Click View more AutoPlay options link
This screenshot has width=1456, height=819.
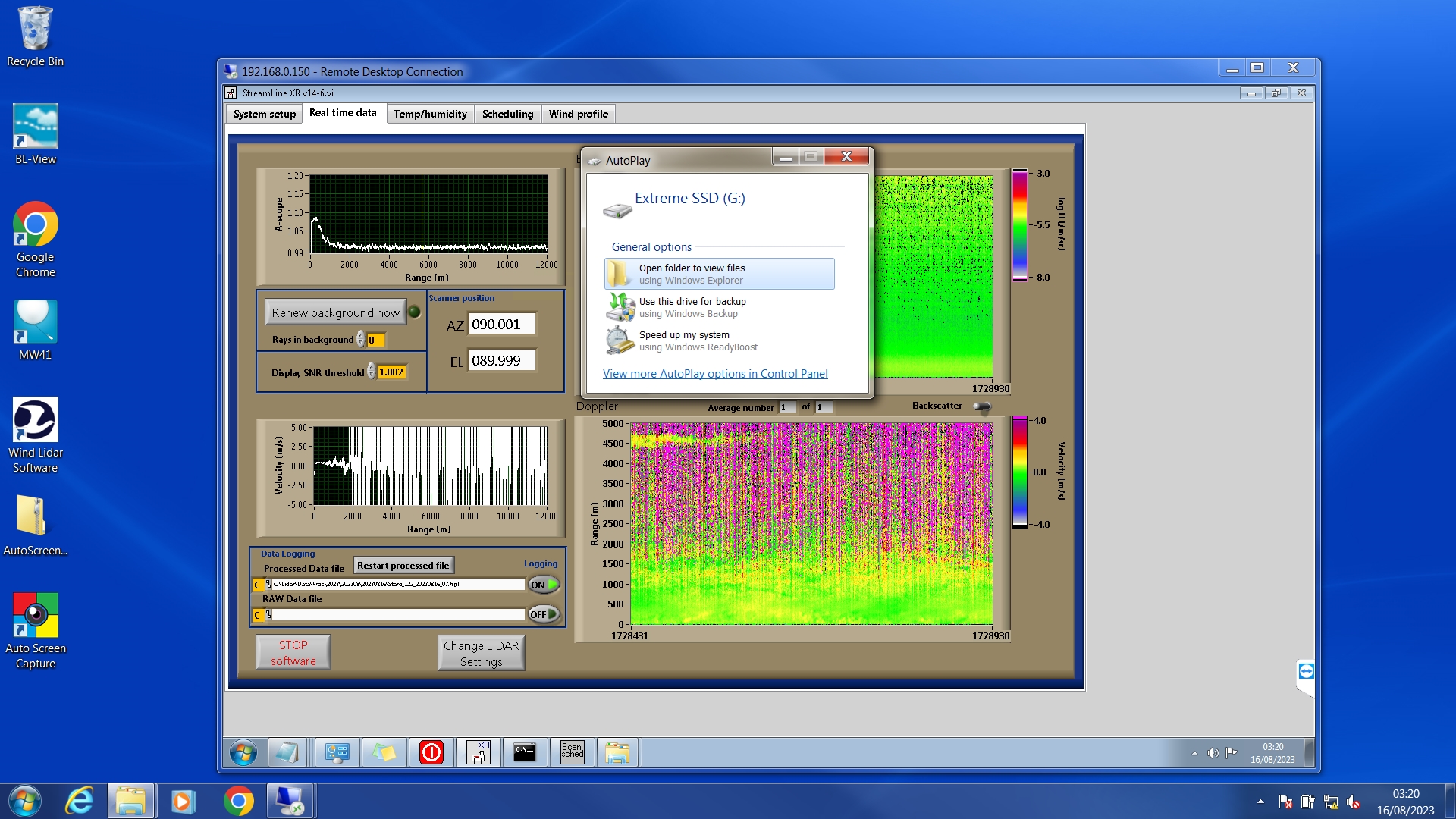click(714, 374)
